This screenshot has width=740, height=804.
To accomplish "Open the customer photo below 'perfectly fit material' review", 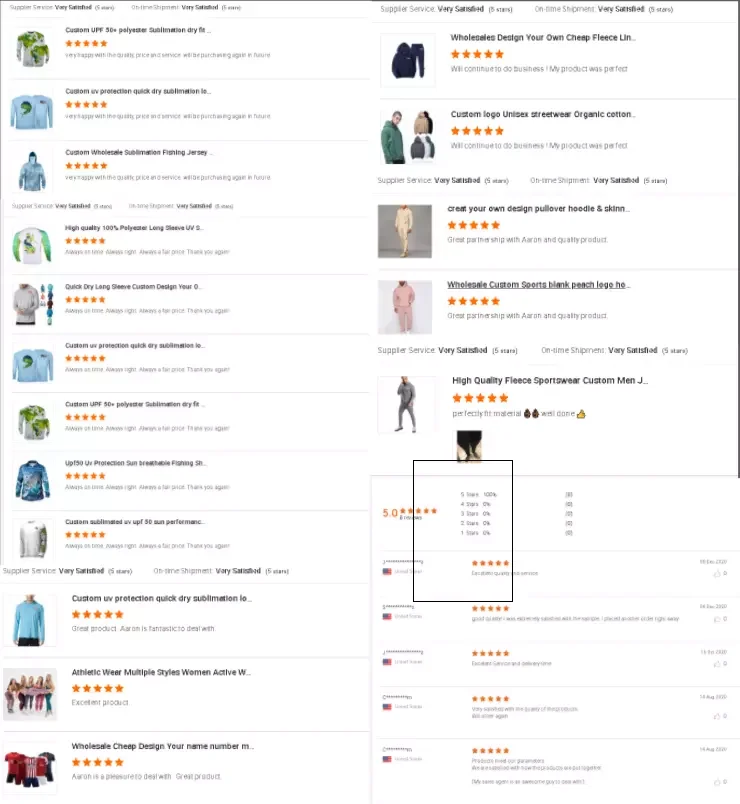I will (469, 446).
